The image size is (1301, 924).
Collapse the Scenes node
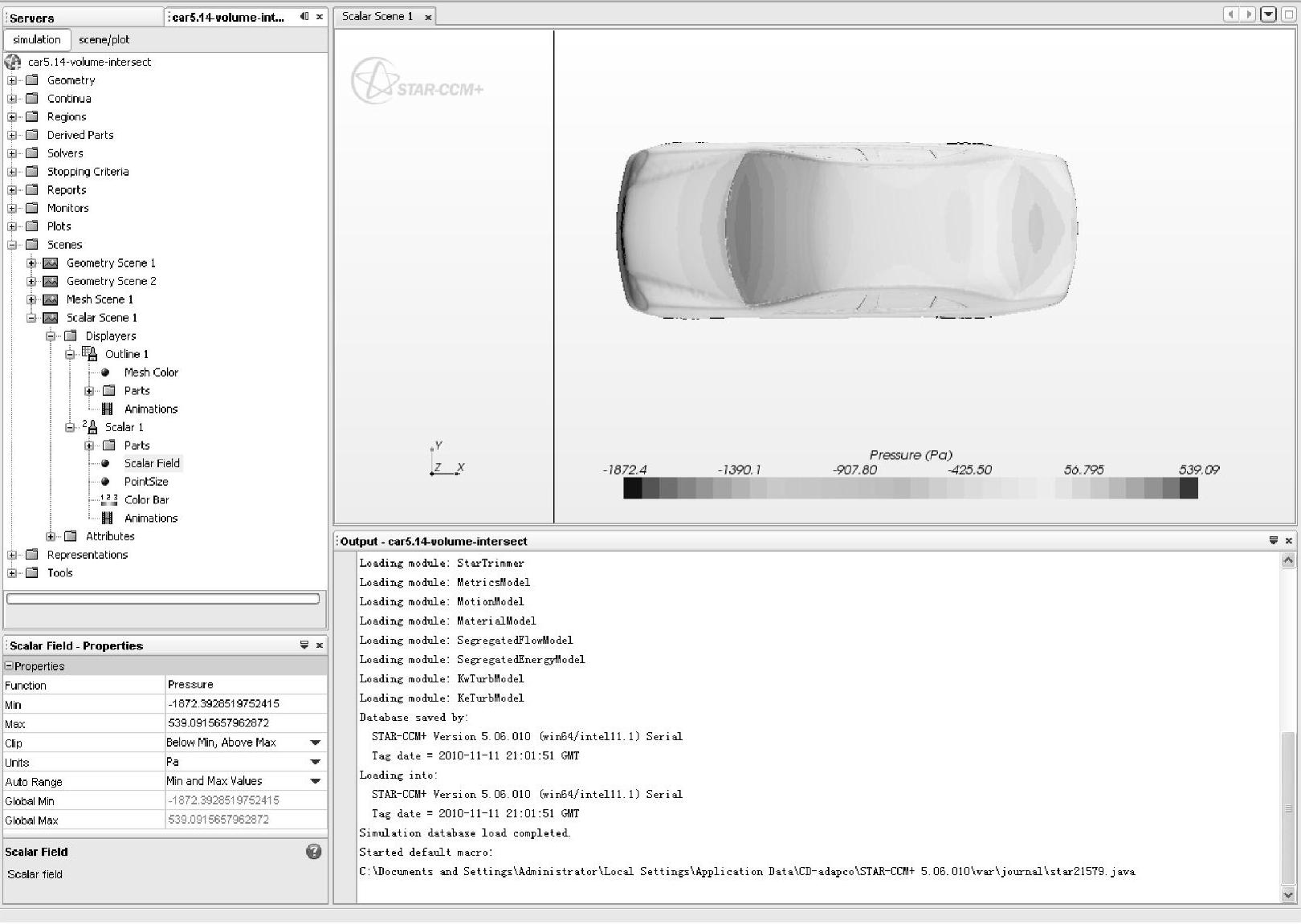[12, 245]
